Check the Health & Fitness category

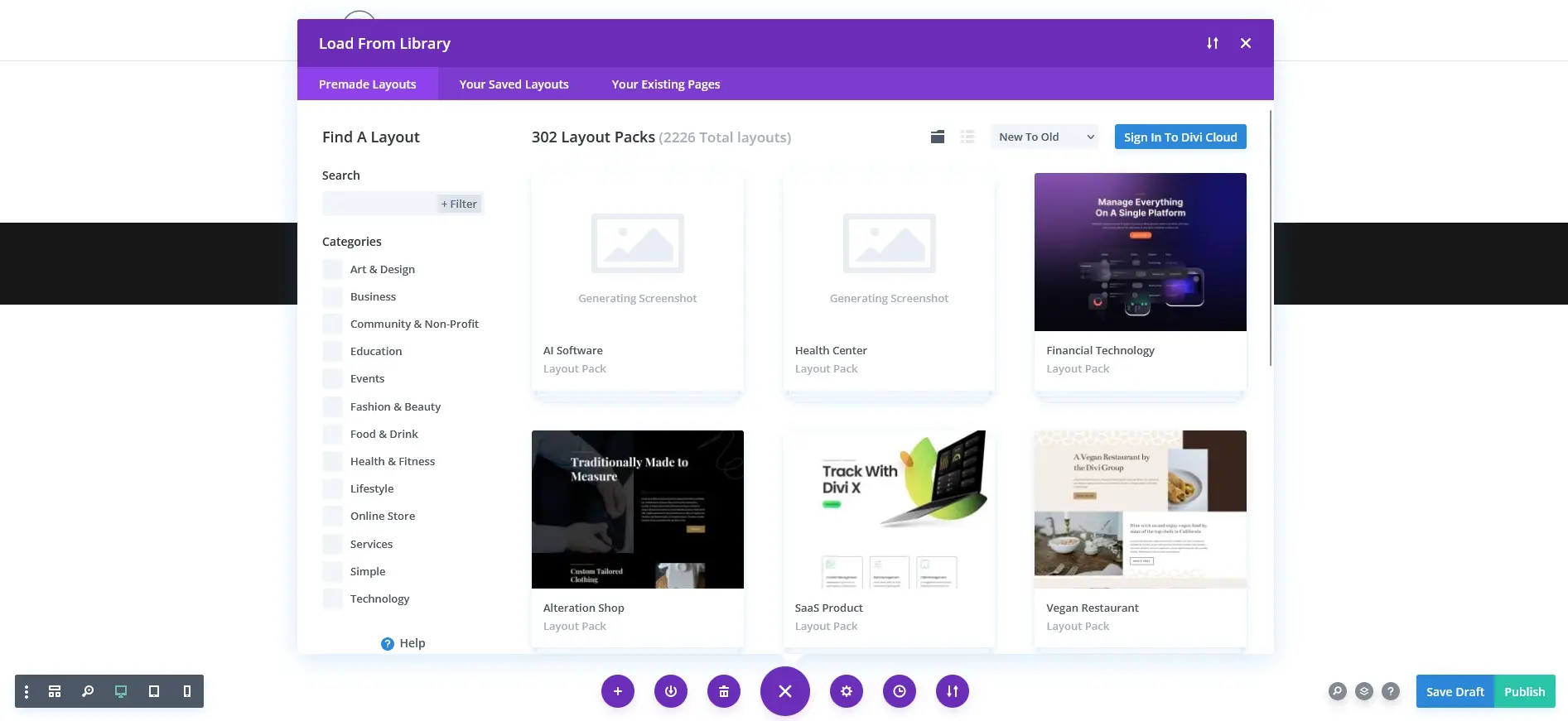tap(332, 461)
